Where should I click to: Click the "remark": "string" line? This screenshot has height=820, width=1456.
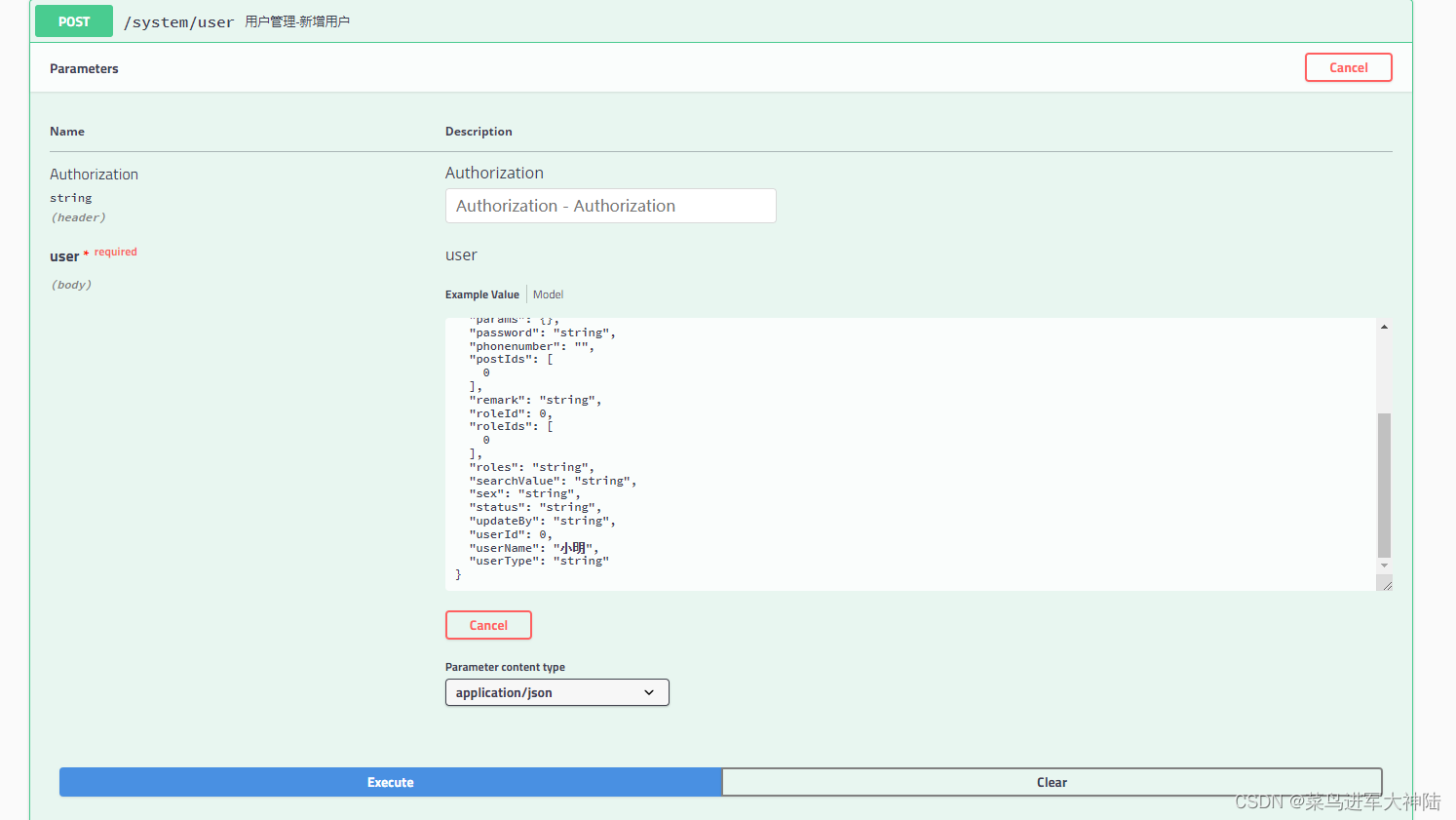(535, 400)
